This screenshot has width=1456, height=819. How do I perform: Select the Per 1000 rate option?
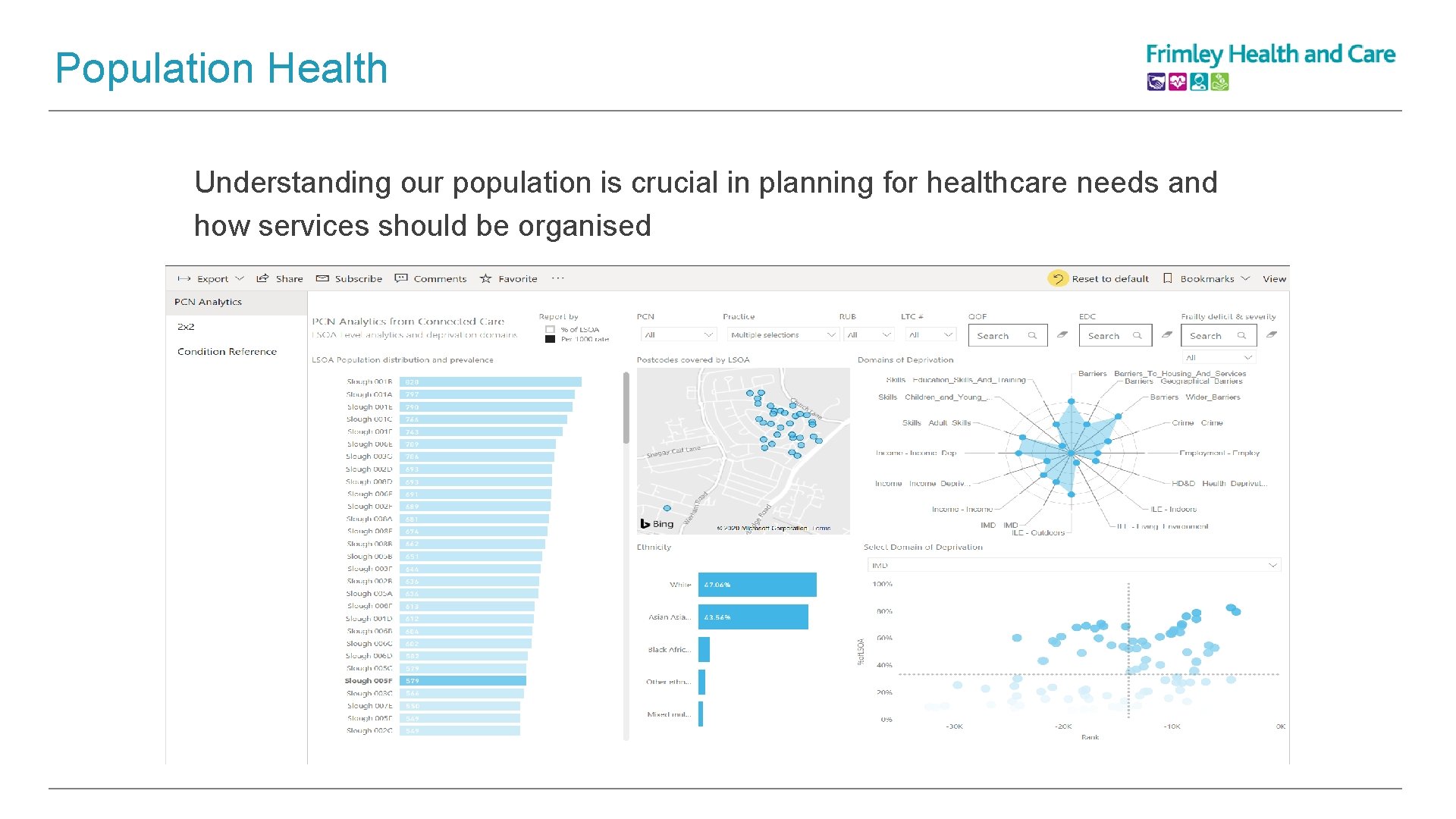[x=549, y=339]
